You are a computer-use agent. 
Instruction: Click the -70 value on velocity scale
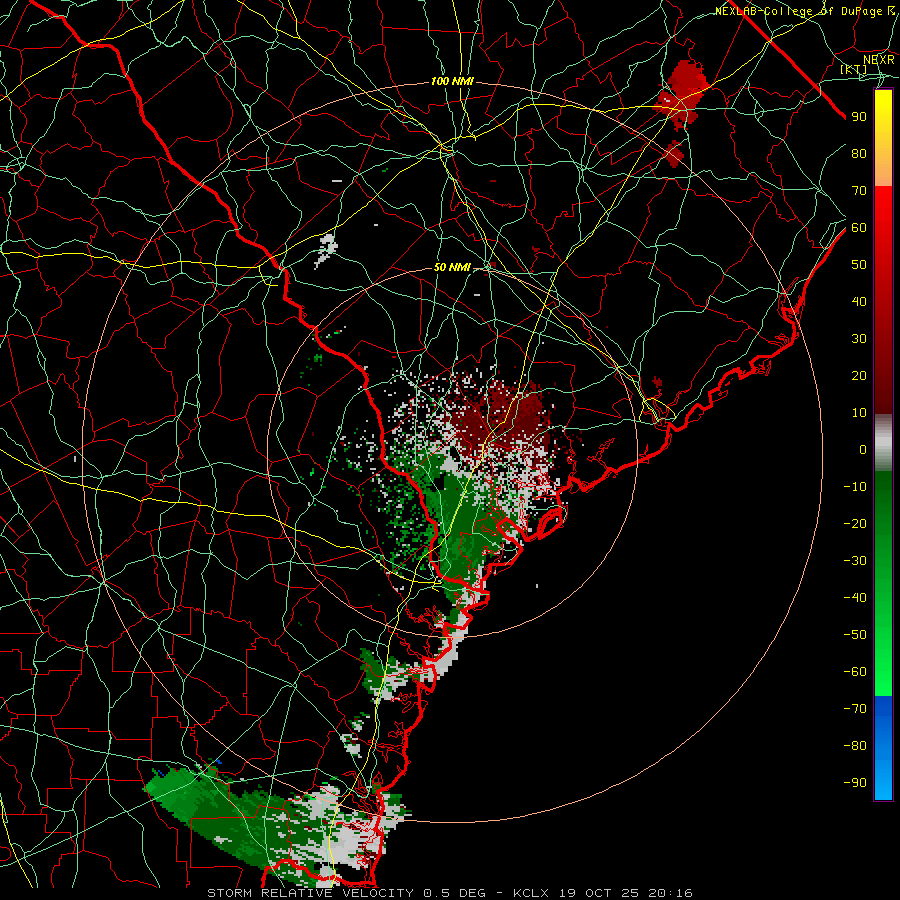[855, 709]
